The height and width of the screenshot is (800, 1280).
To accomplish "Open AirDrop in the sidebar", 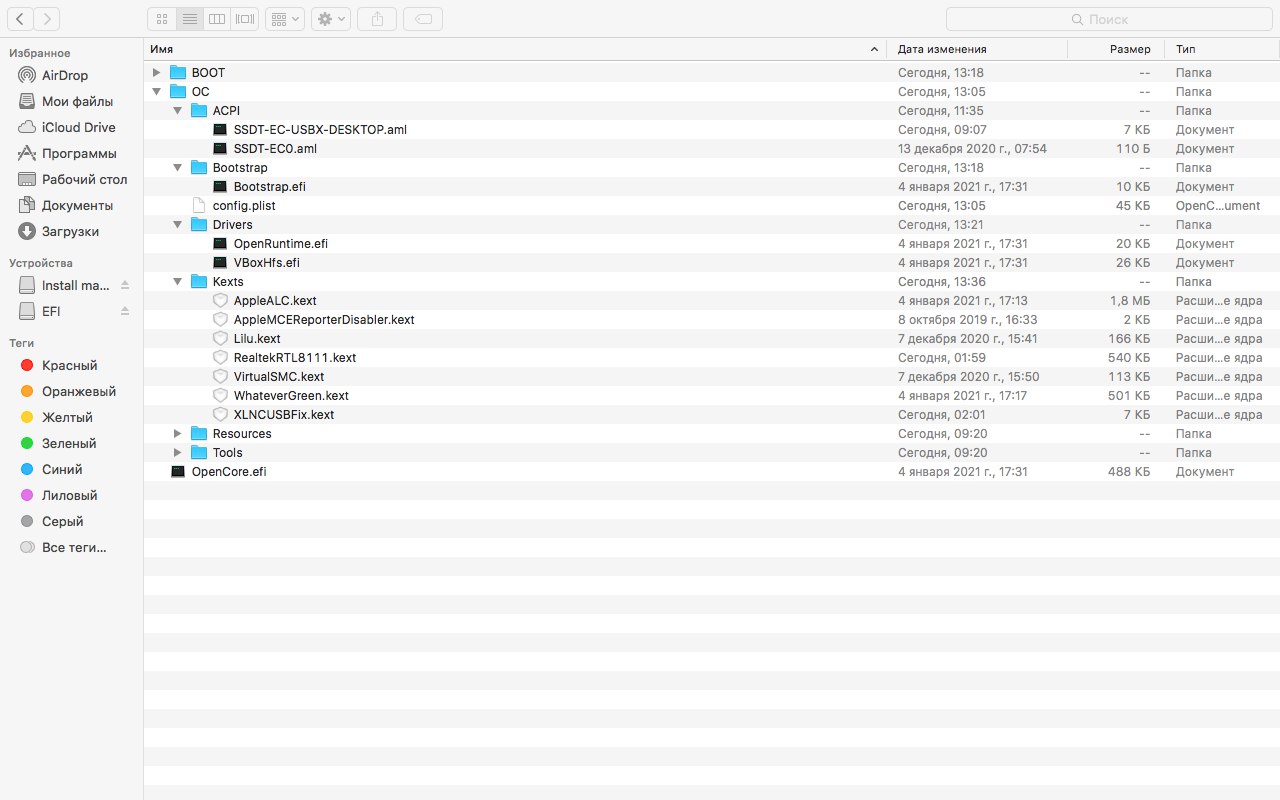I will (65, 75).
